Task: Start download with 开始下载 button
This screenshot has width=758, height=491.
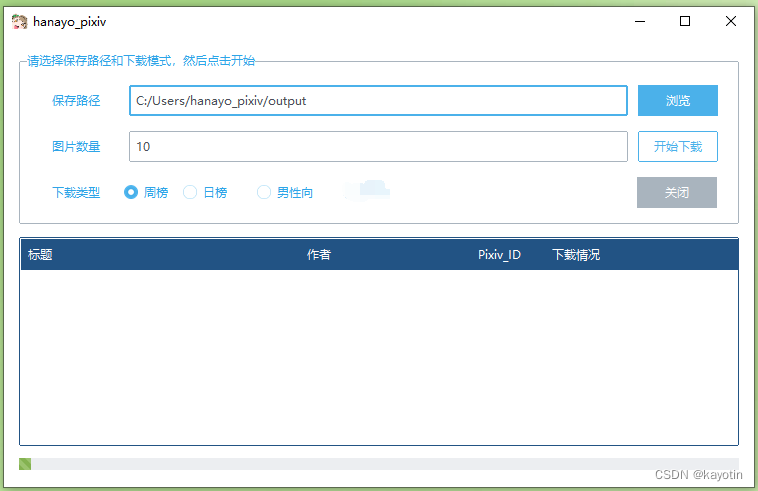Action: click(678, 146)
